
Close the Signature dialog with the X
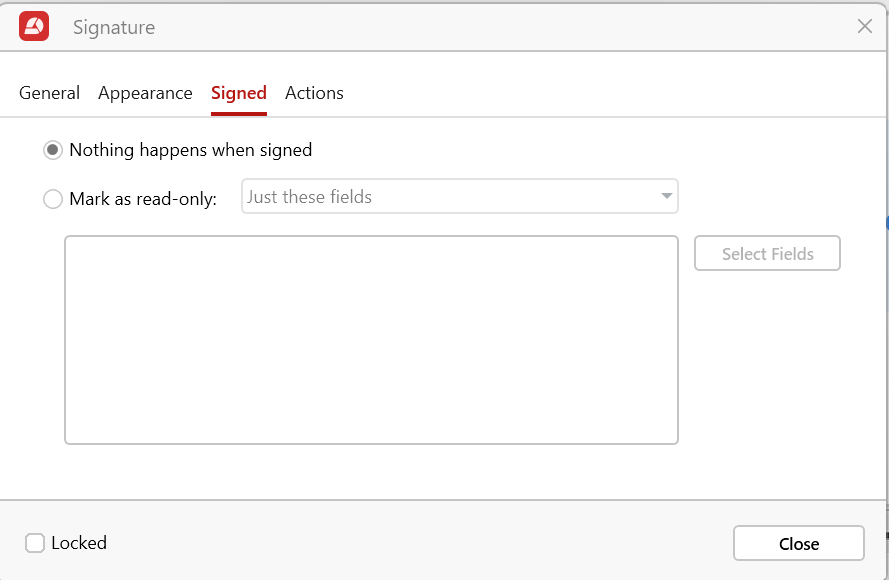pyautogui.click(x=865, y=27)
